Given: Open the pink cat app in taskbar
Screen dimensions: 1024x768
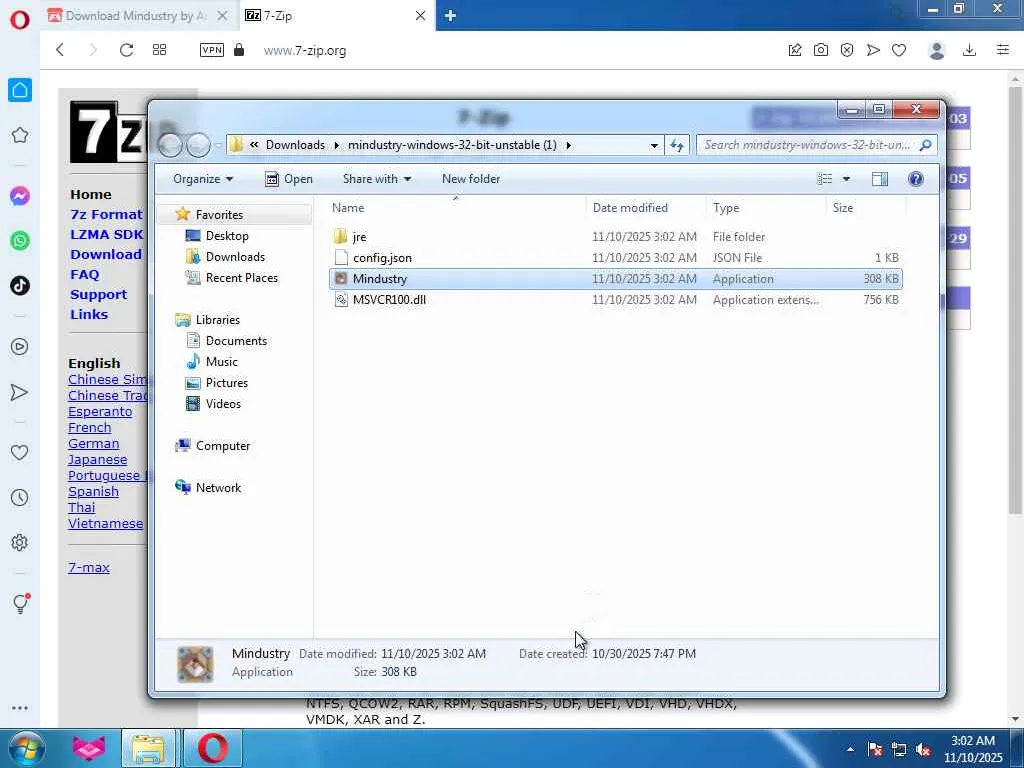Looking at the screenshot, I should click(89, 748).
